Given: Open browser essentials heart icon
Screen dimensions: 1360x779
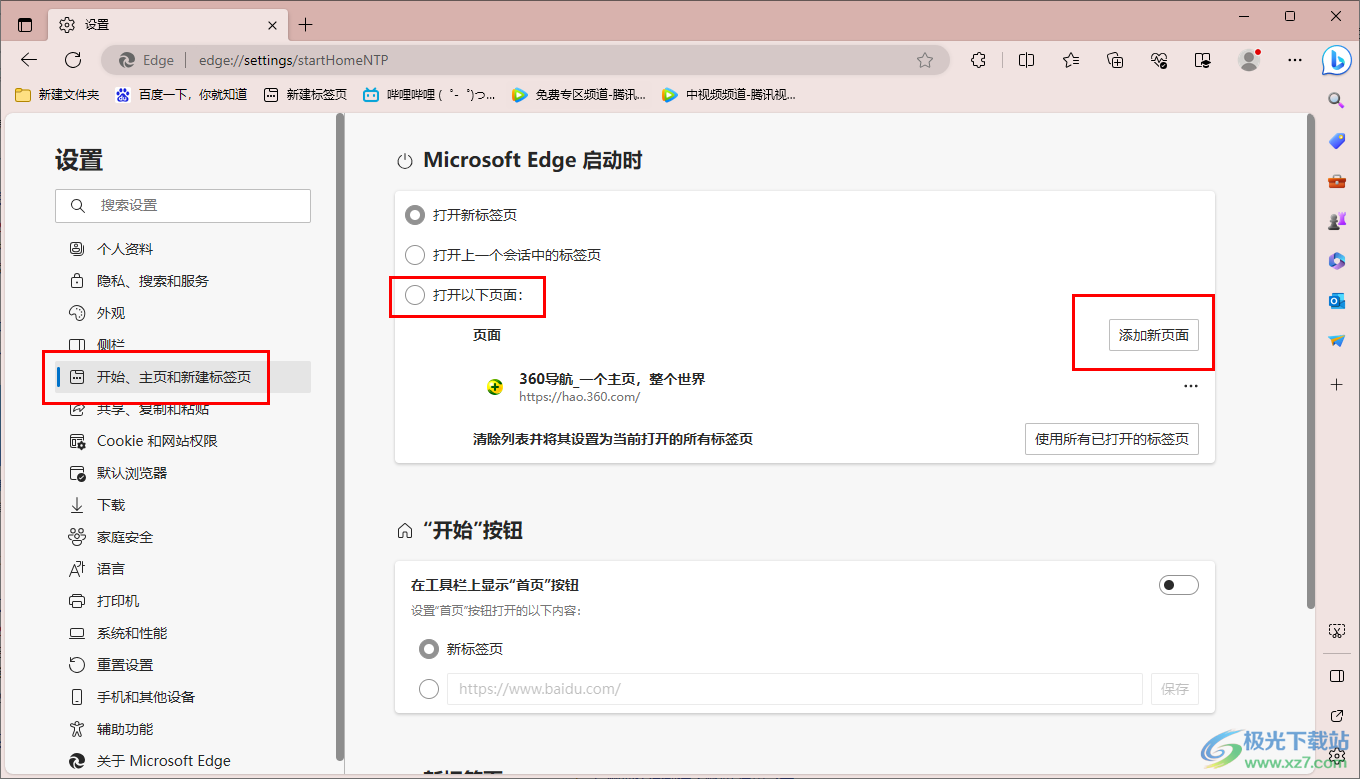Looking at the screenshot, I should pyautogui.click(x=1160, y=60).
